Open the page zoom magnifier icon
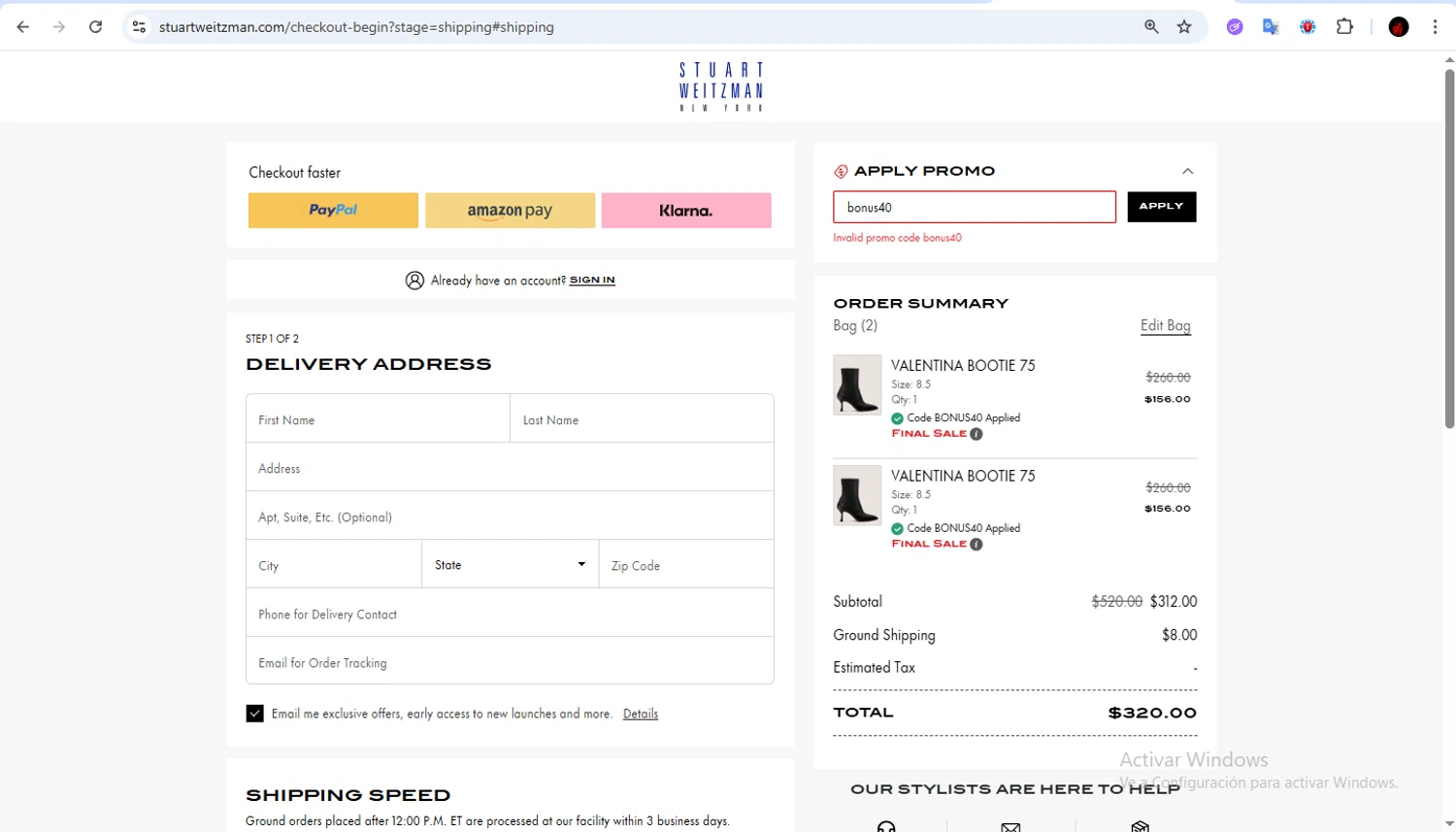Screen dimensions: 1456x832 point(1151,27)
